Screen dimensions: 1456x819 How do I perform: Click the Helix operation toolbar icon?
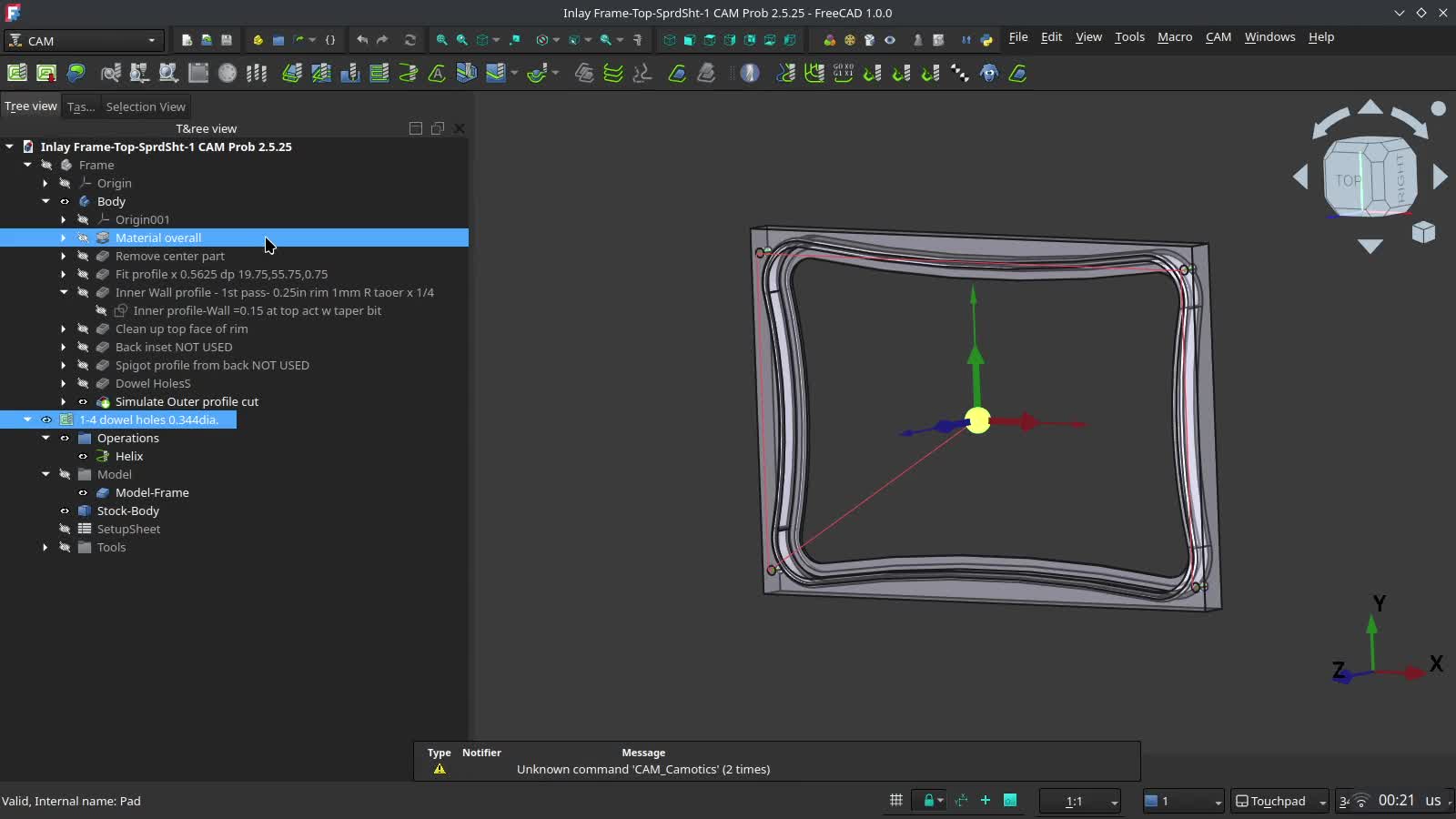[x=409, y=73]
